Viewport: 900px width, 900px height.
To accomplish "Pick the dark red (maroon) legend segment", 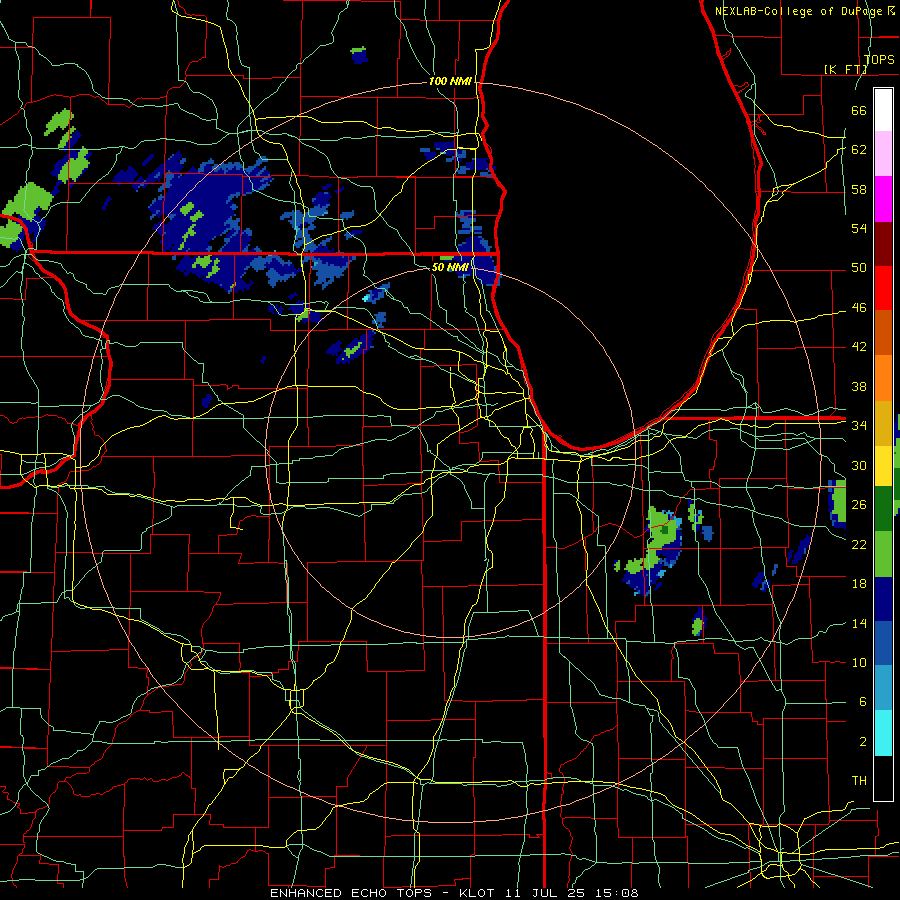I will pyautogui.click(x=883, y=243).
